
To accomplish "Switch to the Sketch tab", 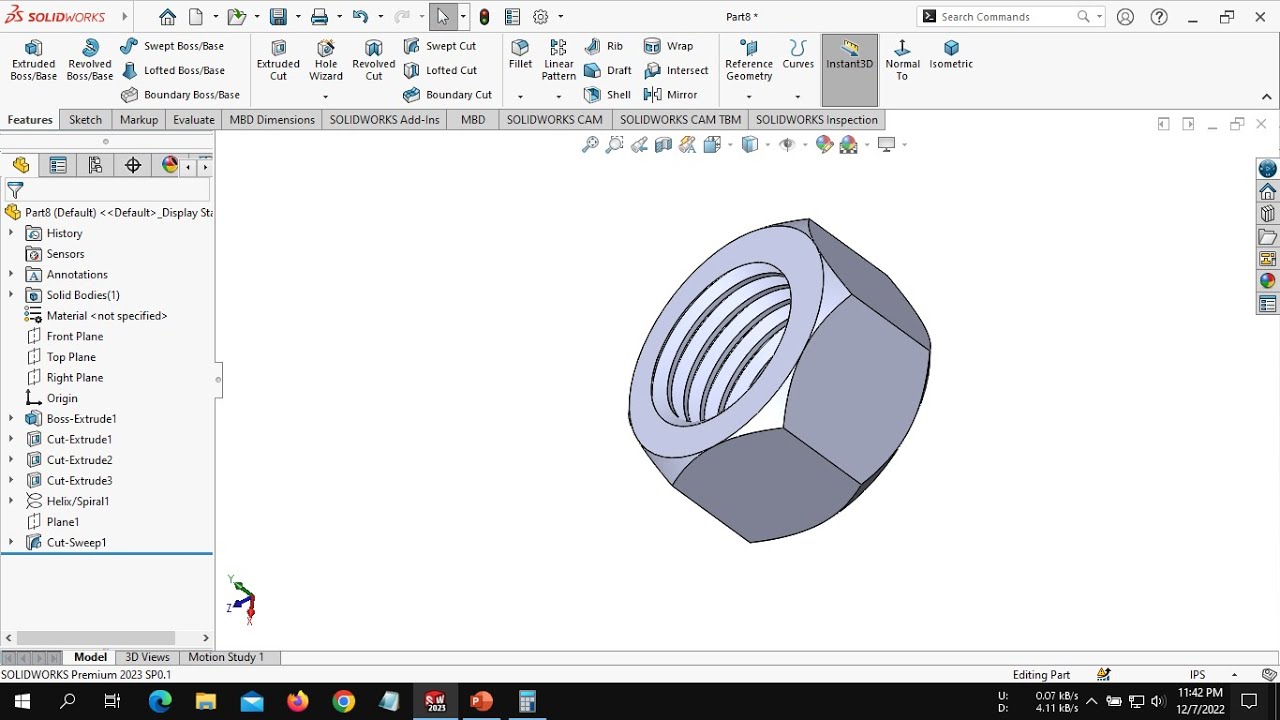I will point(85,120).
